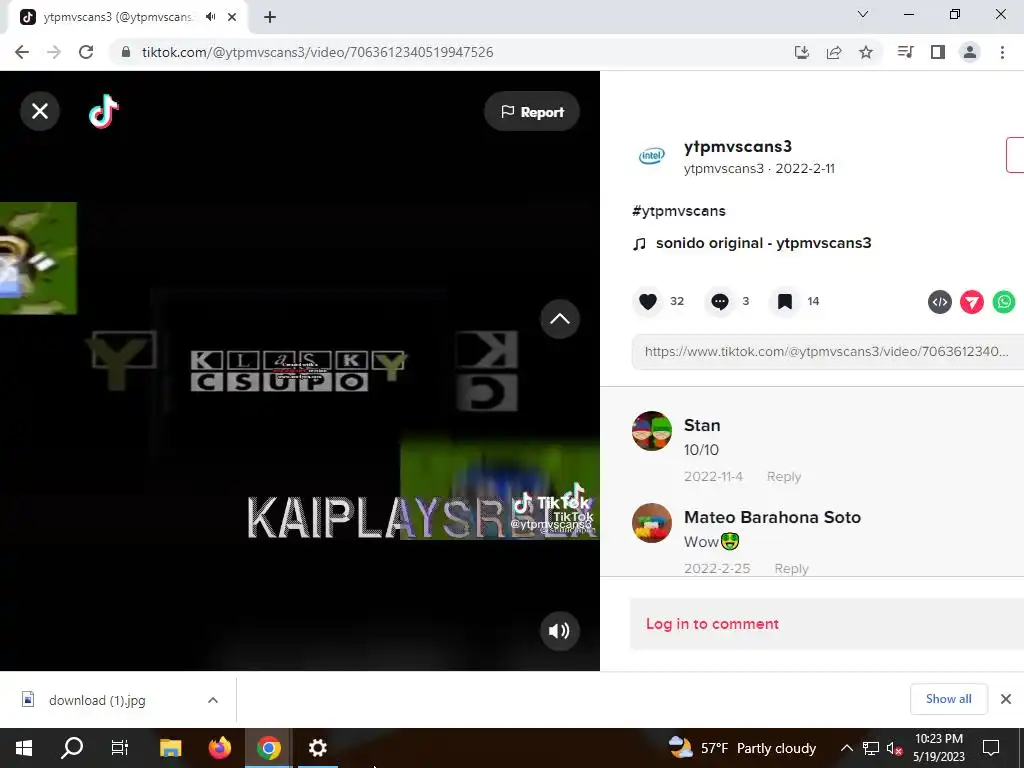Click Show all downloads
This screenshot has width=1024, height=768.
pyautogui.click(x=948, y=699)
